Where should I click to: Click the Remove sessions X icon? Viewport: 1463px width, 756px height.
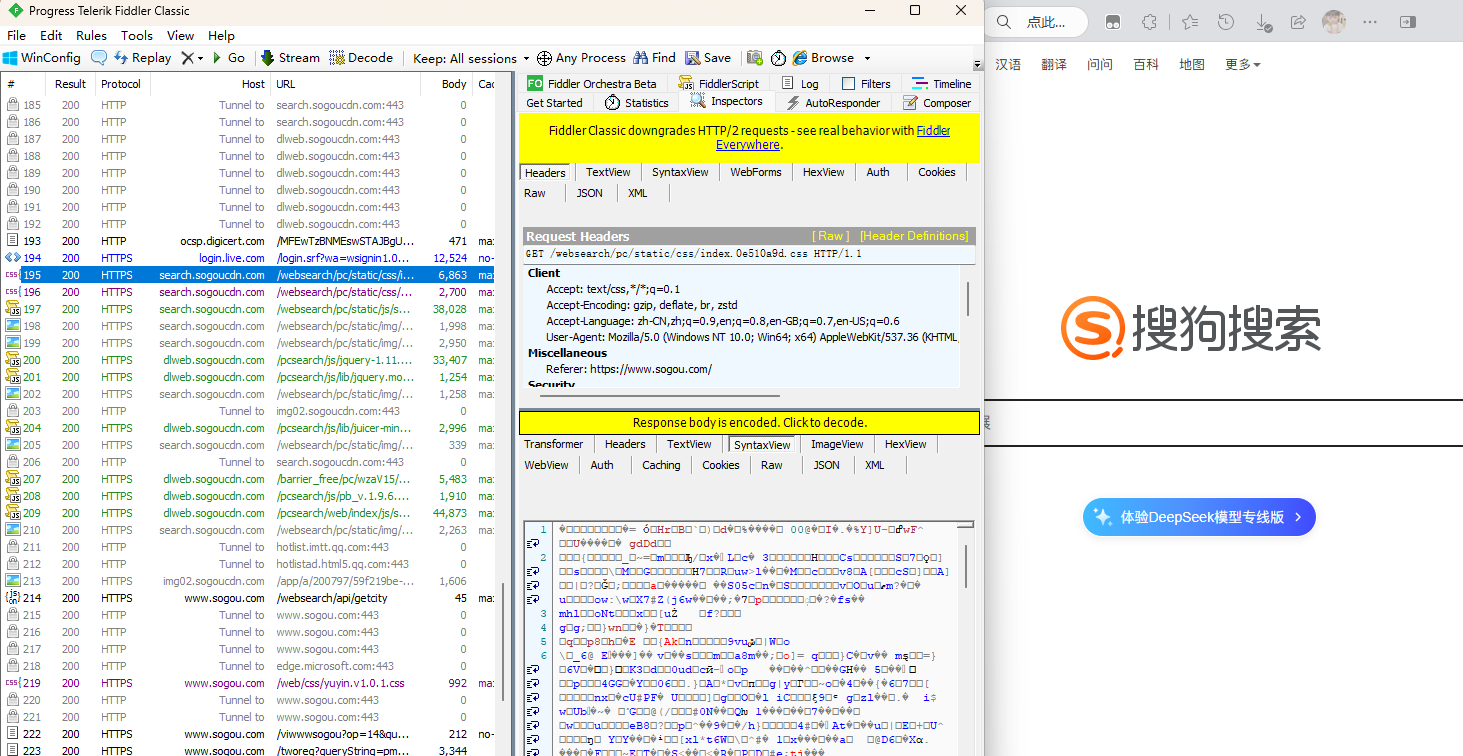pos(187,58)
